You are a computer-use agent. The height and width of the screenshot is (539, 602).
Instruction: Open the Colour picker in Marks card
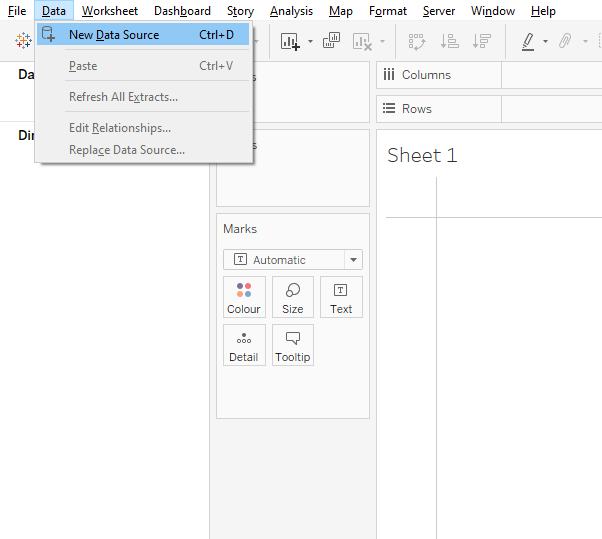click(x=244, y=297)
